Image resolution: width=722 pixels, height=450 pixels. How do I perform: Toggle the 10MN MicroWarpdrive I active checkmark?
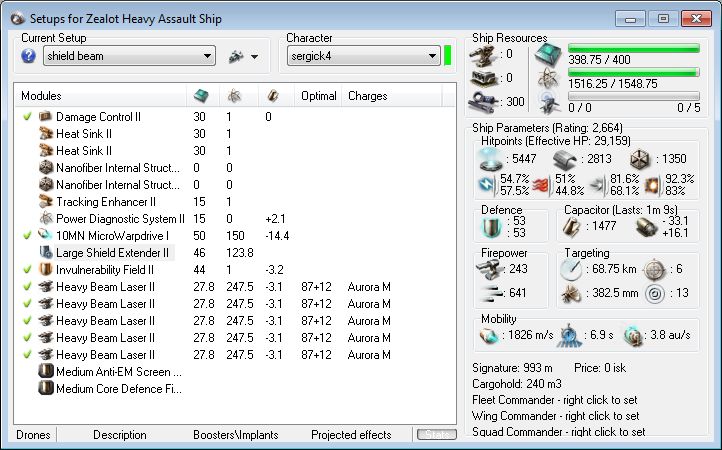click(x=27, y=235)
